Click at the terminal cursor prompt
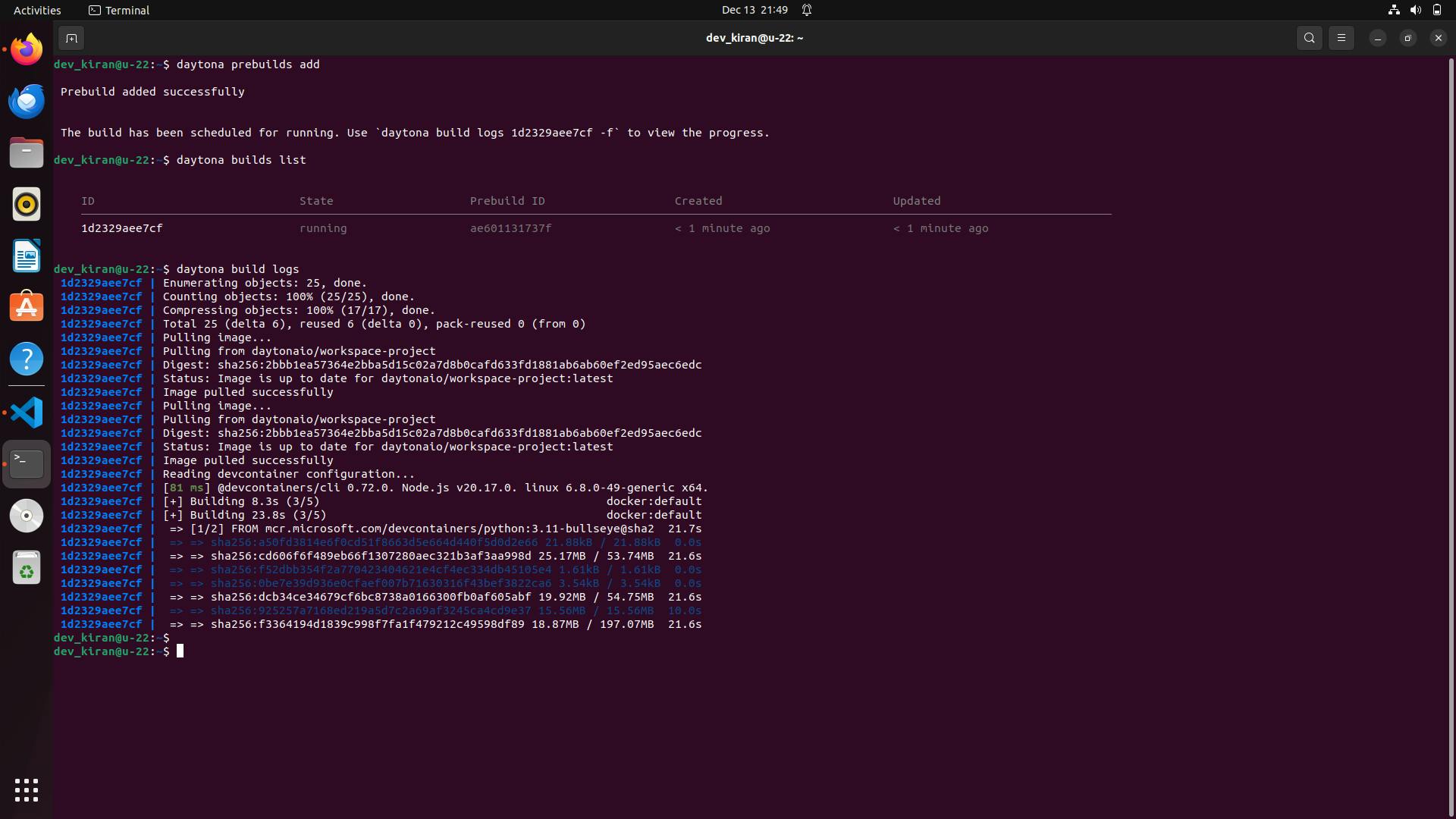 click(x=180, y=651)
